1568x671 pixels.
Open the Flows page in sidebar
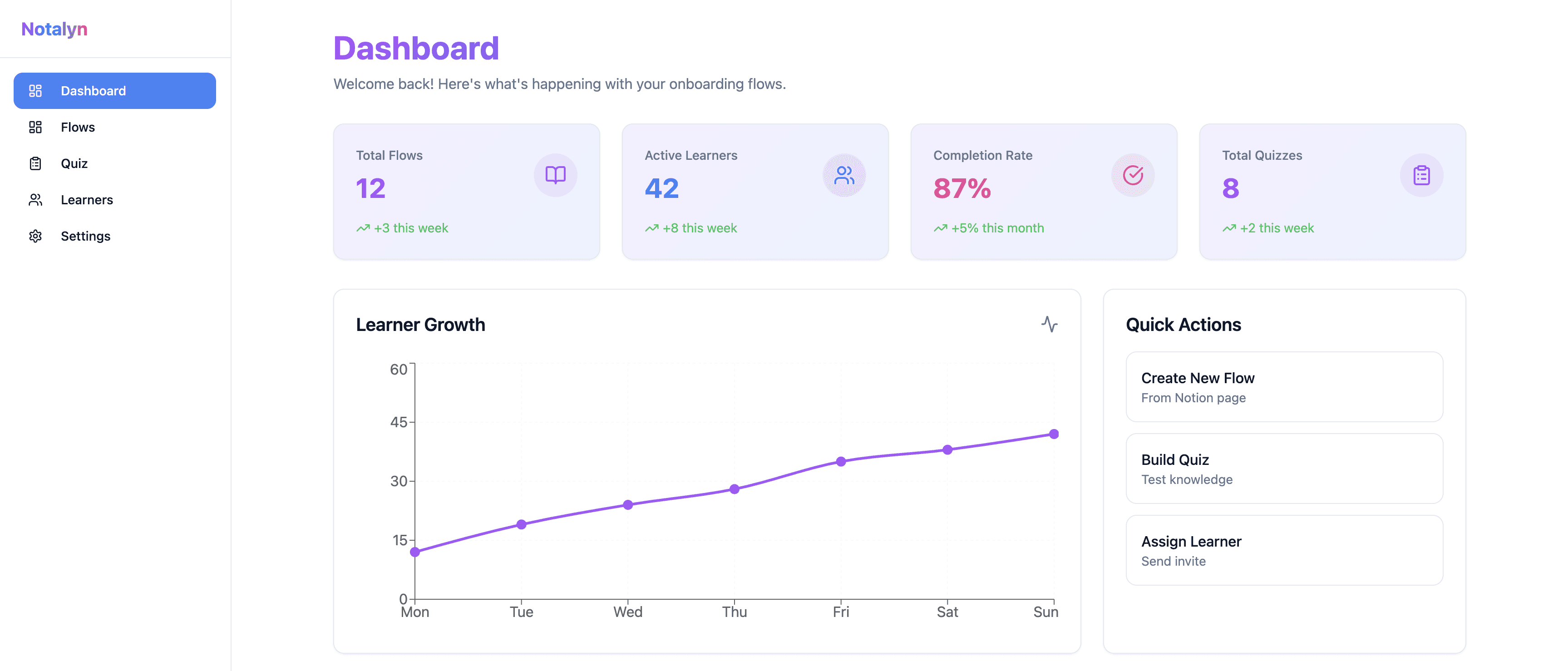pyautogui.click(x=78, y=127)
